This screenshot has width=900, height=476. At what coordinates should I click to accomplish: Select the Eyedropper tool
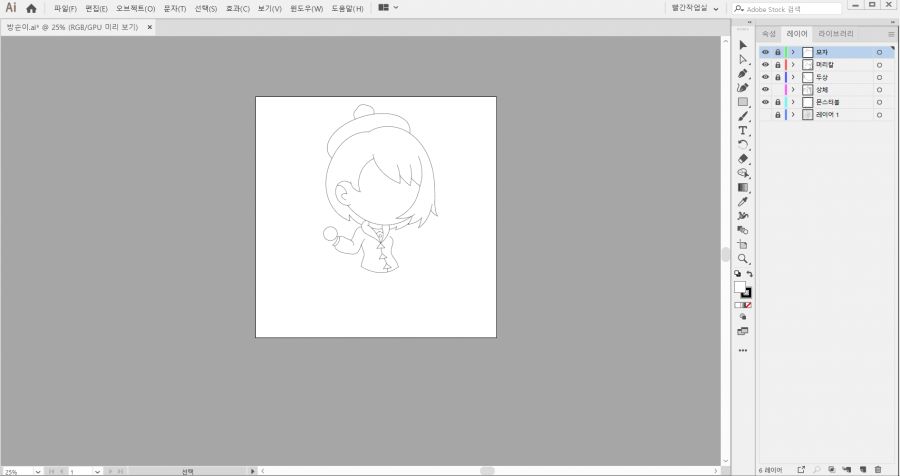point(742,201)
